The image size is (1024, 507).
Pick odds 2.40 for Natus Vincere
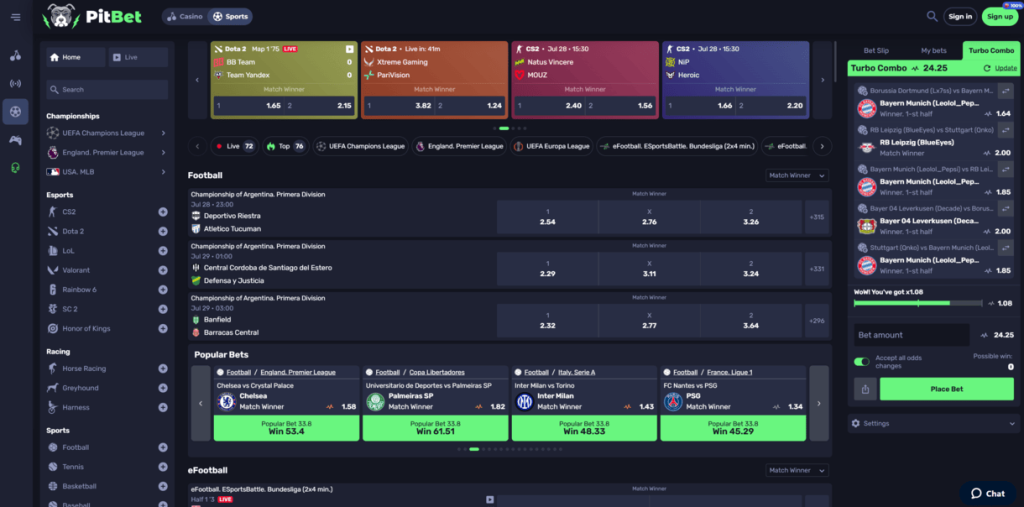(x=549, y=105)
